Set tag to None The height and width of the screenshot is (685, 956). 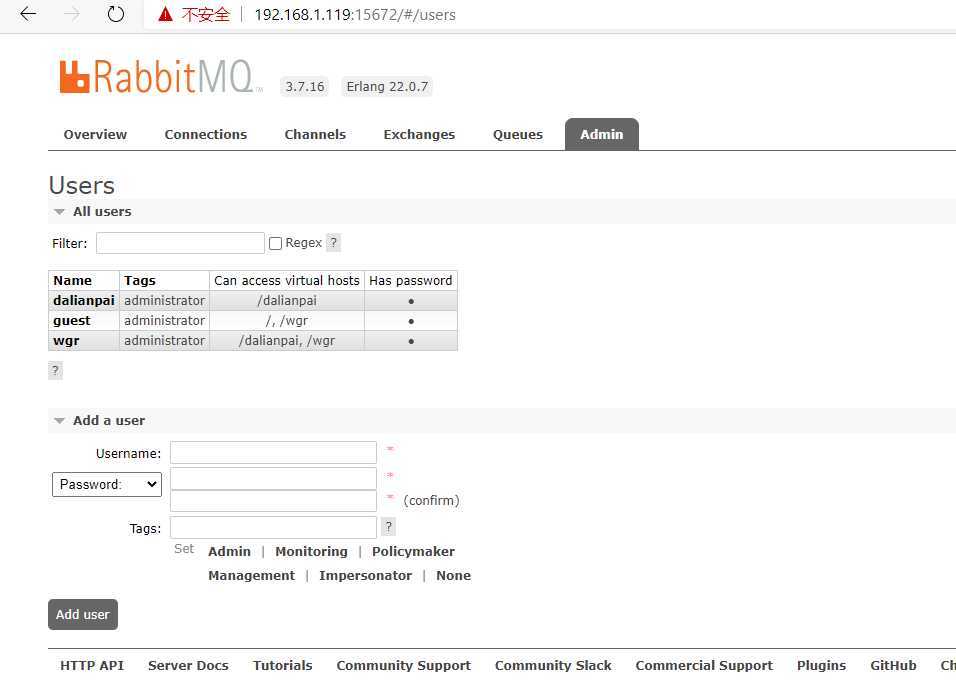[x=454, y=575]
